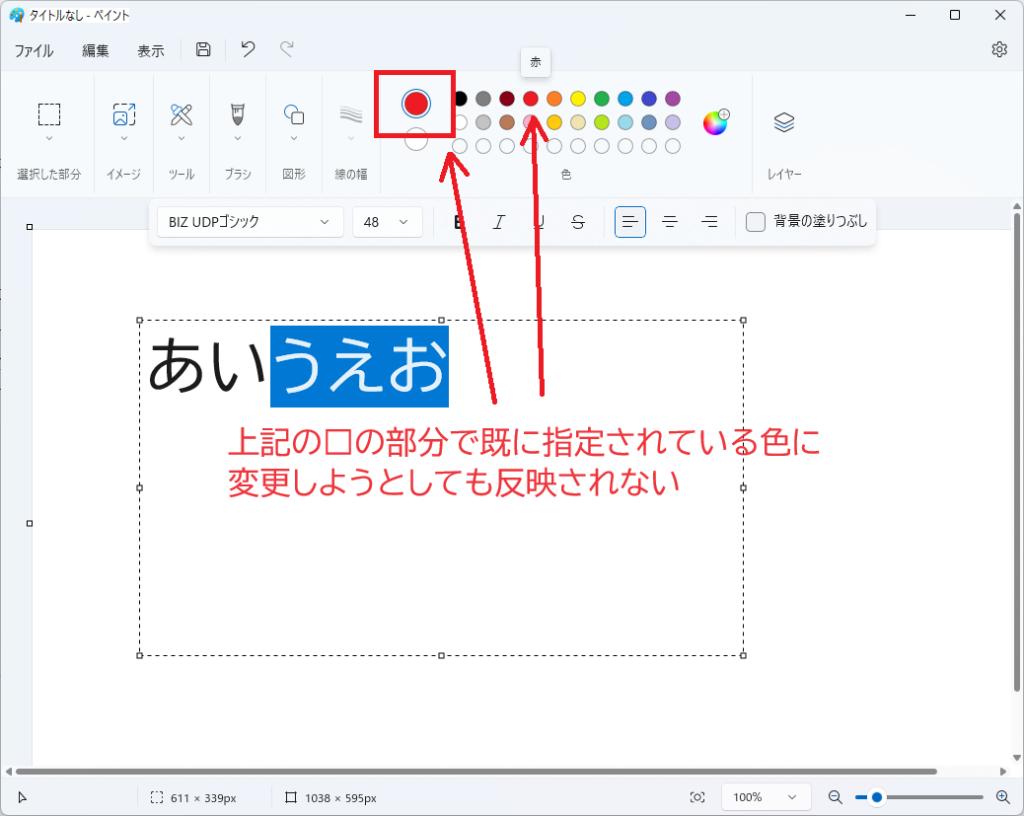Click the Redo arrow icon
1024x816 pixels.
coord(287,50)
